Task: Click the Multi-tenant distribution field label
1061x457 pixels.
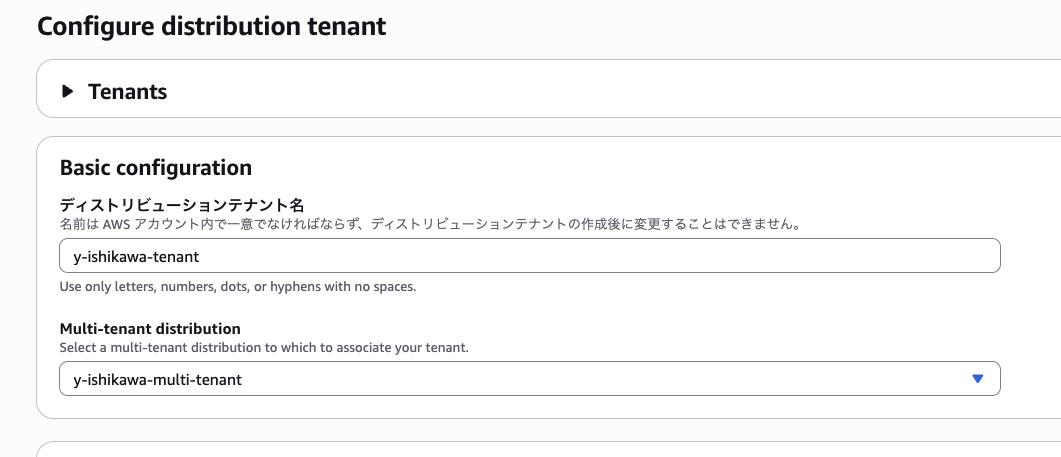Action: (150, 328)
